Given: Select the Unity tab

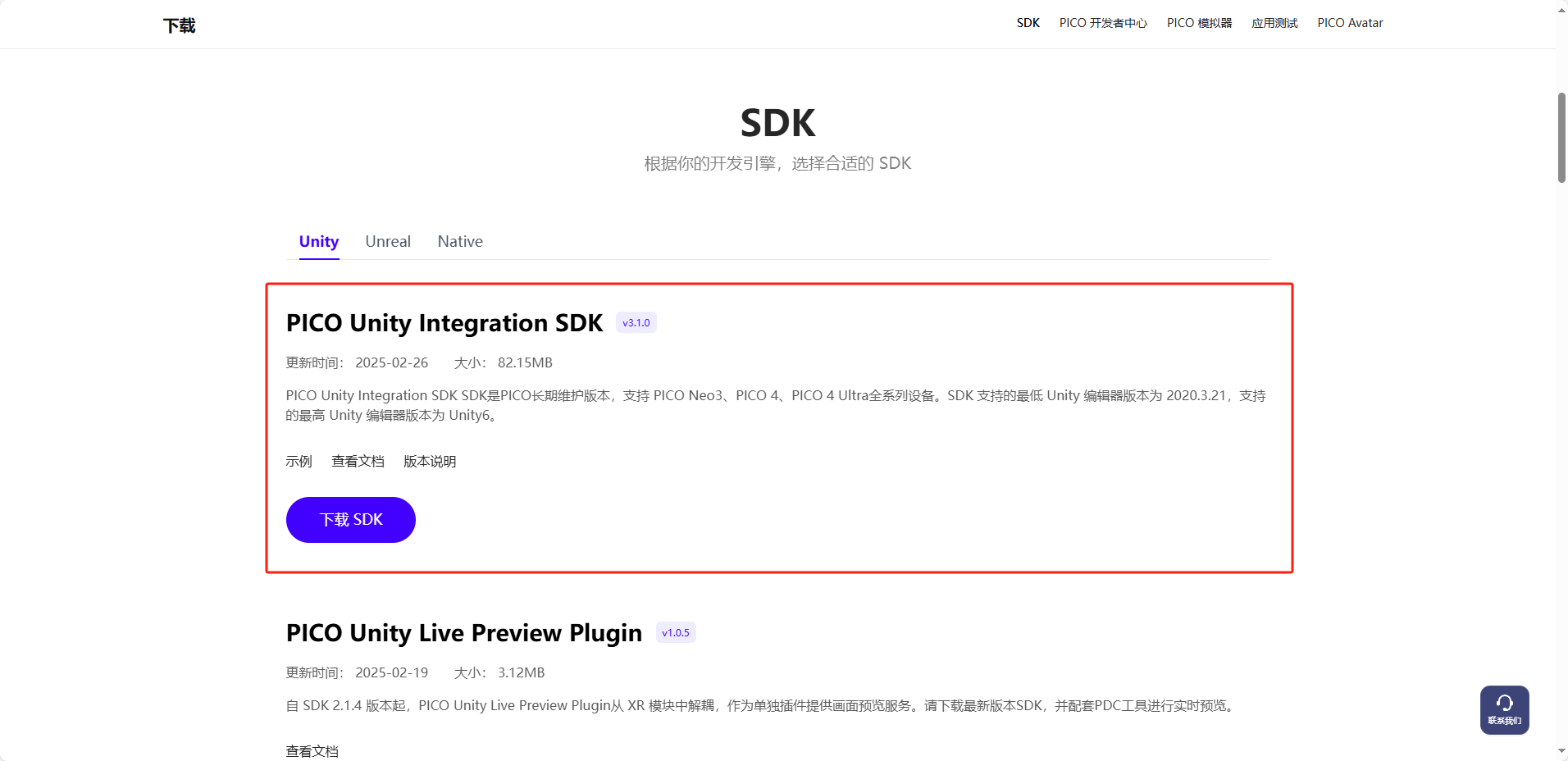Looking at the screenshot, I should tap(317, 241).
